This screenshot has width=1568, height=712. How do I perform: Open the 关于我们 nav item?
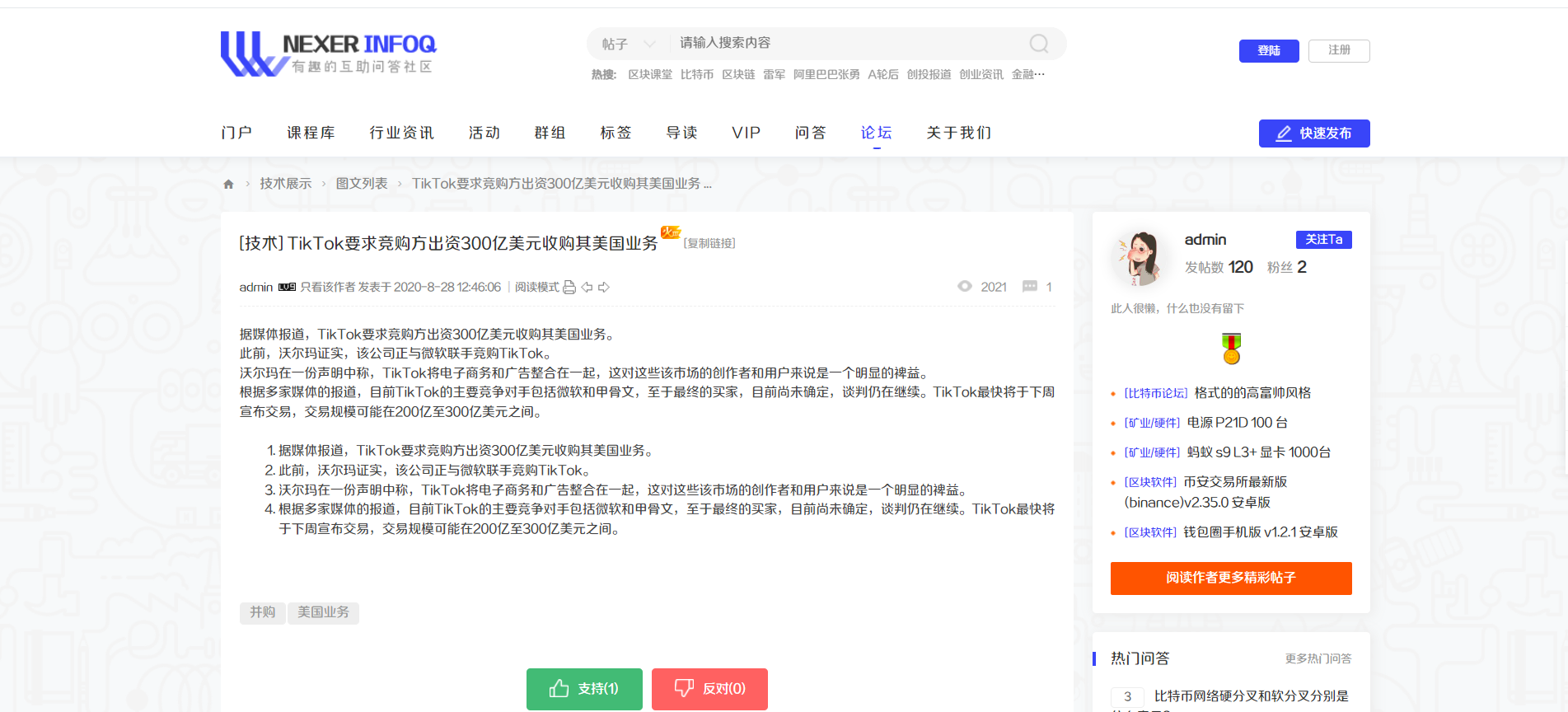pyautogui.click(x=959, y=133)
